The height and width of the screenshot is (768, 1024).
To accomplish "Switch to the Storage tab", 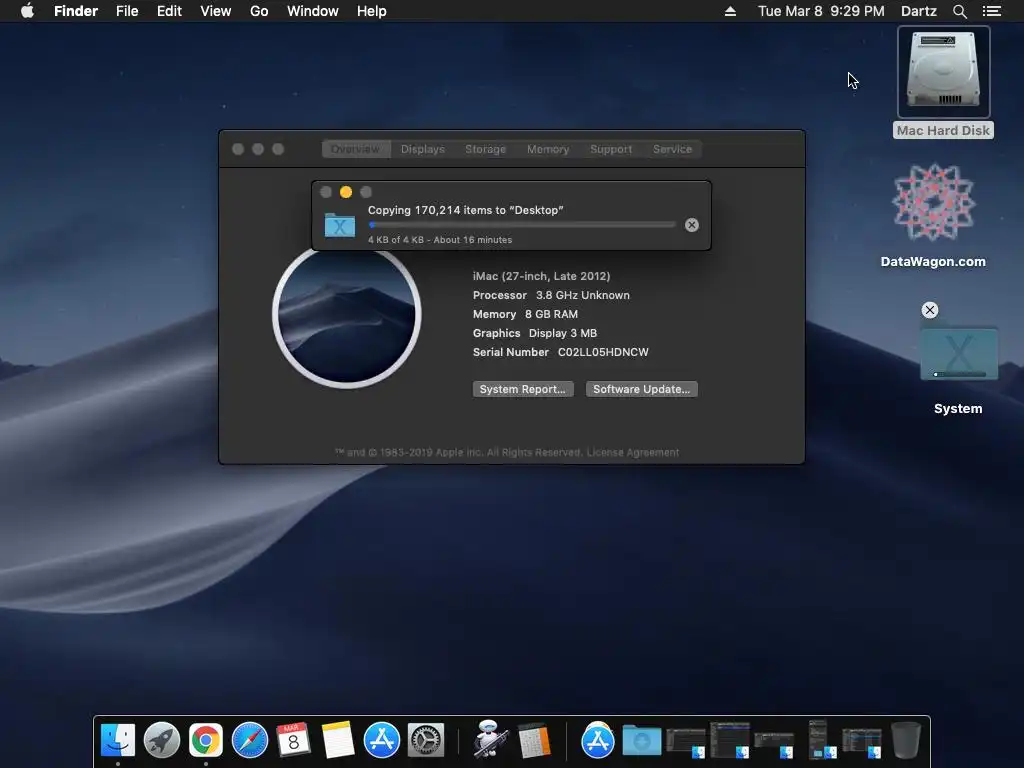I will 485,149.
